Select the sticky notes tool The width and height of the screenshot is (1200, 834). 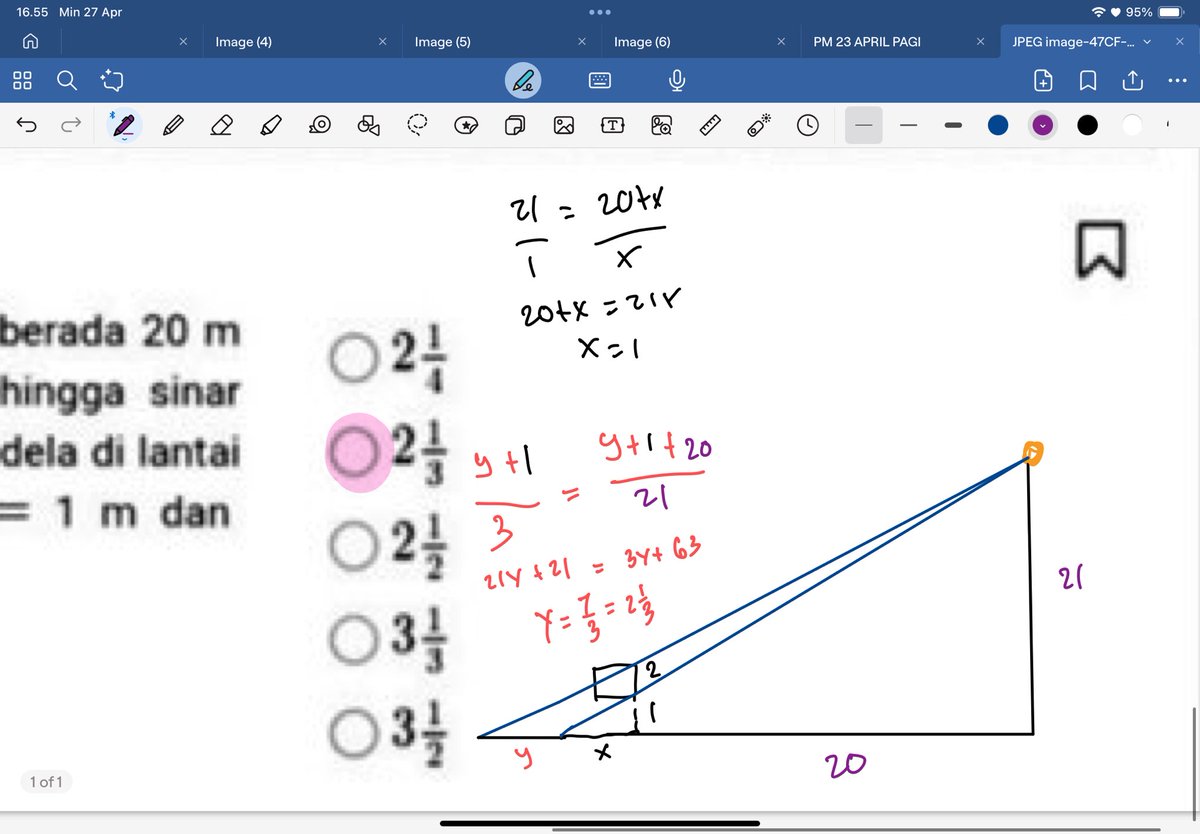point(515,126)
